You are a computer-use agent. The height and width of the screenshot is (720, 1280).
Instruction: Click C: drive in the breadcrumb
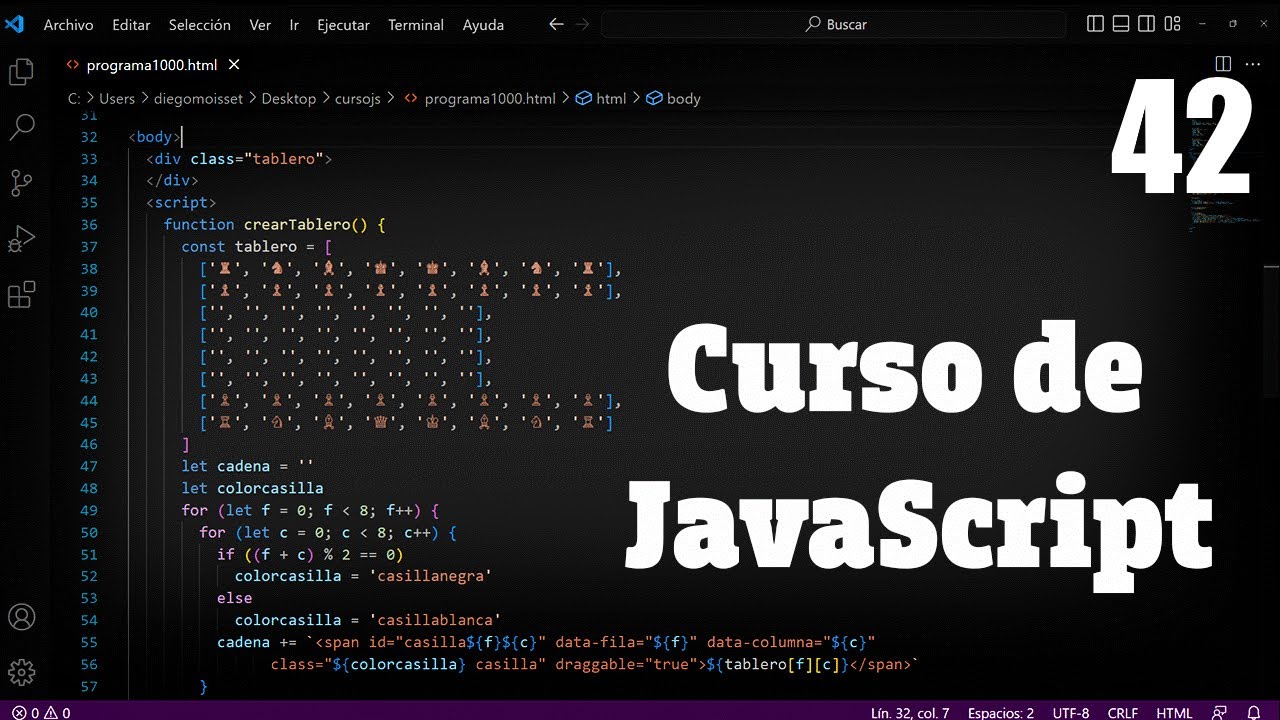[74, 98]
